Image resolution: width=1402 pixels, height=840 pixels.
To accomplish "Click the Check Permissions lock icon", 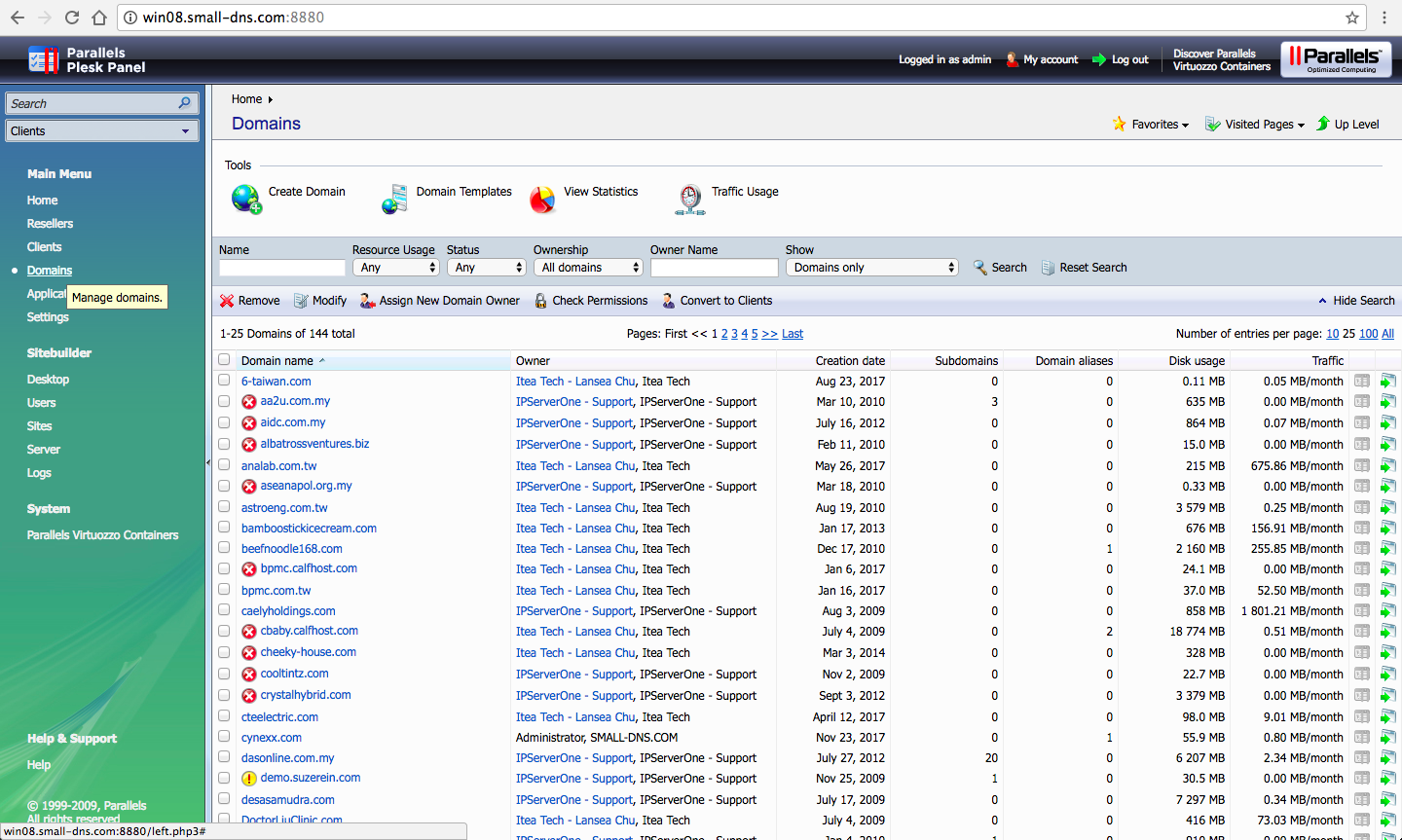I will tap(540, 301).
